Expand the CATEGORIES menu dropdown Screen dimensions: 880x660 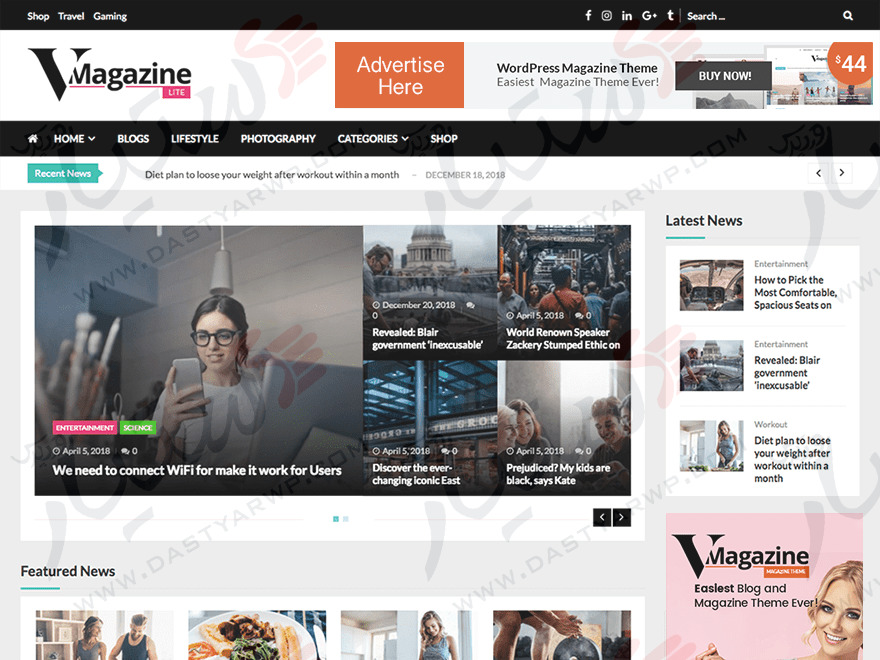(373, 139)
